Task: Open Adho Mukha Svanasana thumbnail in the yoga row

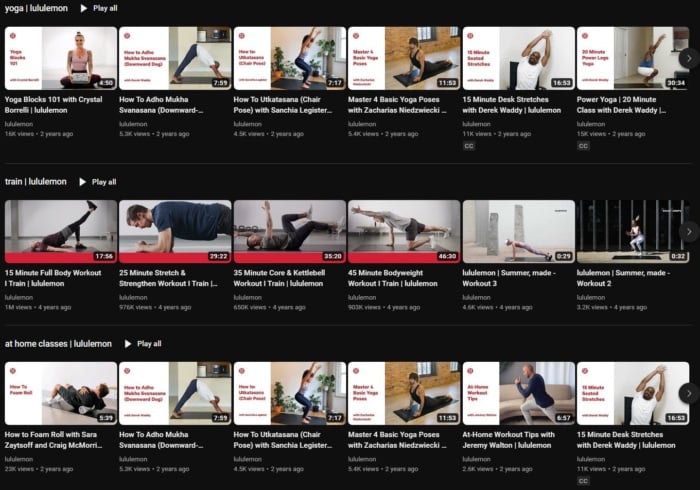Action: click(175, 58)
